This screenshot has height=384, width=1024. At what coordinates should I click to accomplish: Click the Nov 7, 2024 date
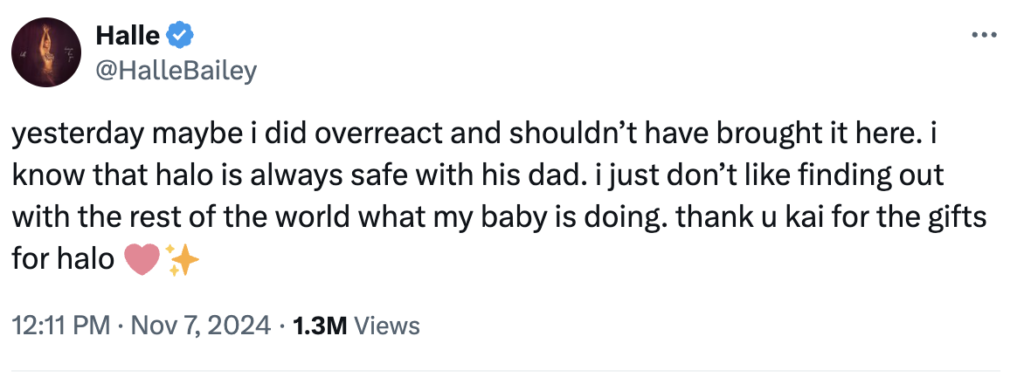(x=199, y=325)
